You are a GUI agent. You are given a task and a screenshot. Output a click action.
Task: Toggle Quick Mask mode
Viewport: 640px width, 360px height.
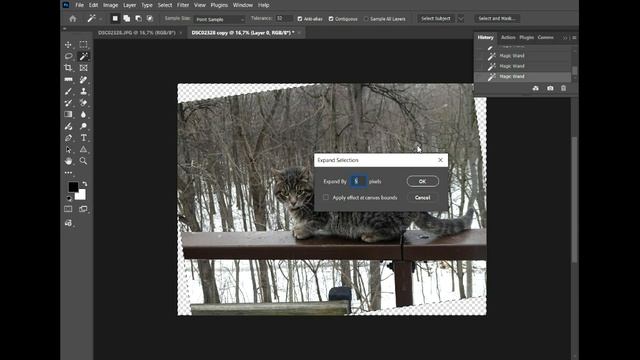tap(68, 209)
